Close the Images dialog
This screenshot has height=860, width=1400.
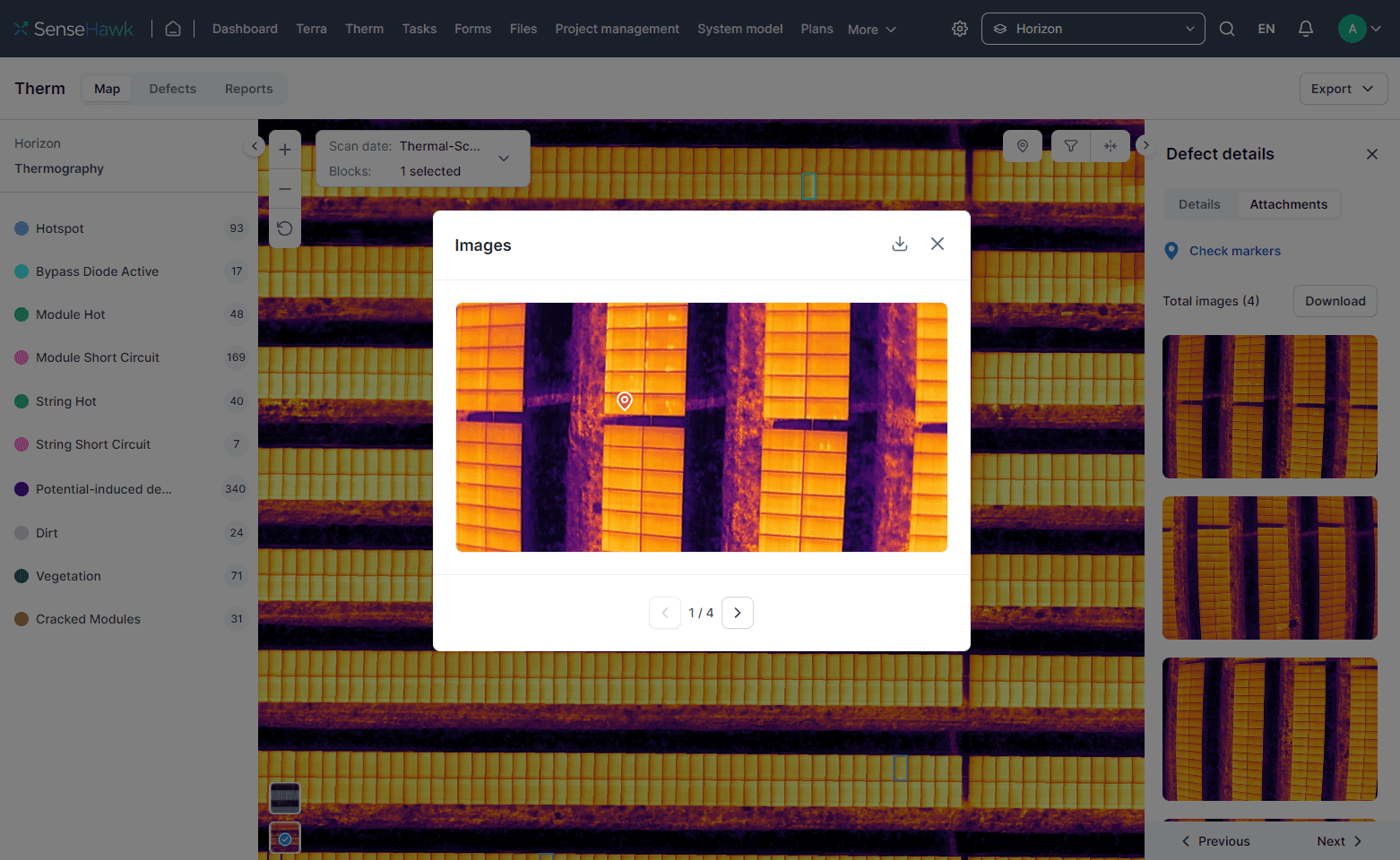938,244
